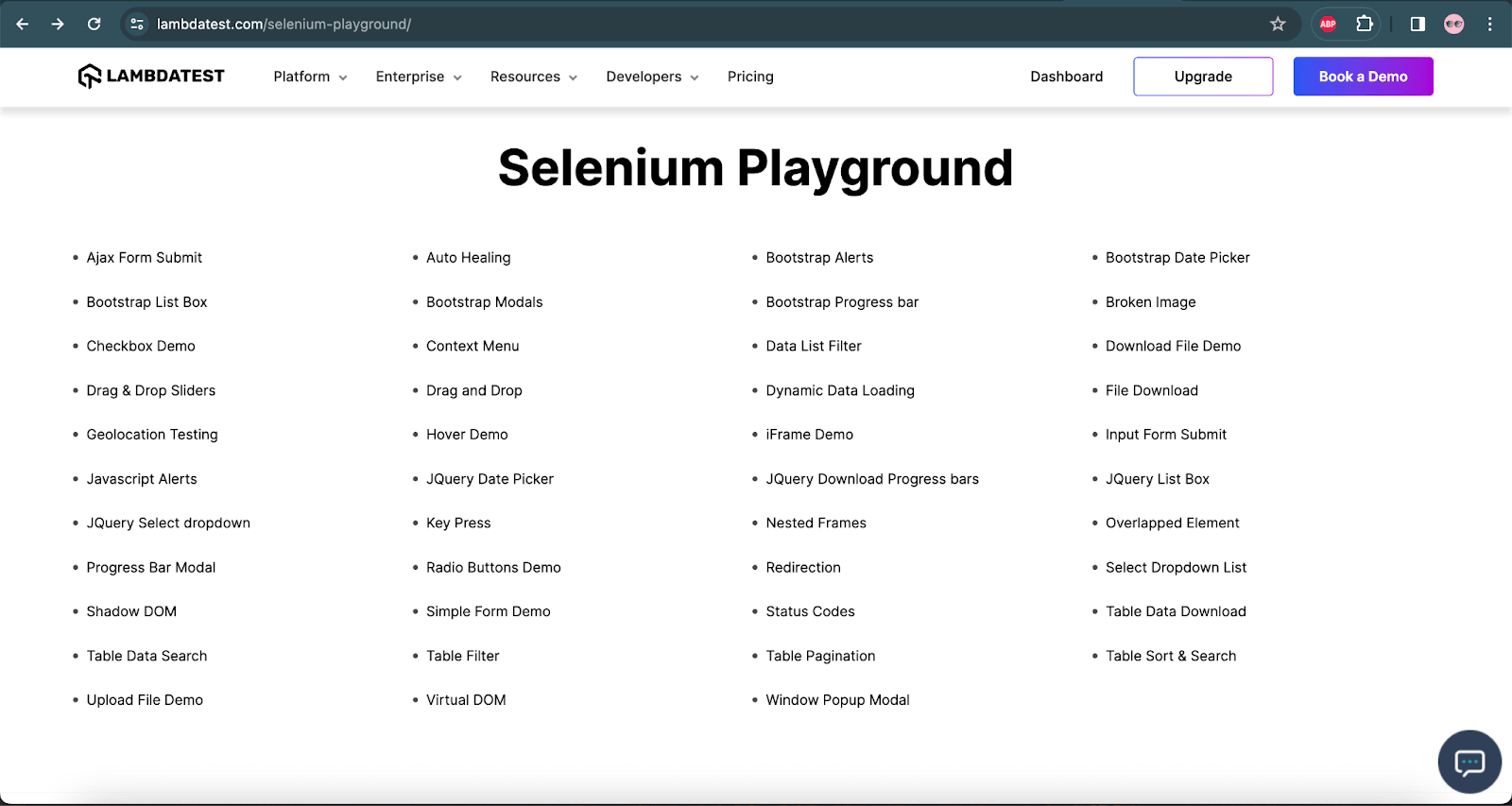
Task: Open Redirection link
Action: (x=803, y=567)
